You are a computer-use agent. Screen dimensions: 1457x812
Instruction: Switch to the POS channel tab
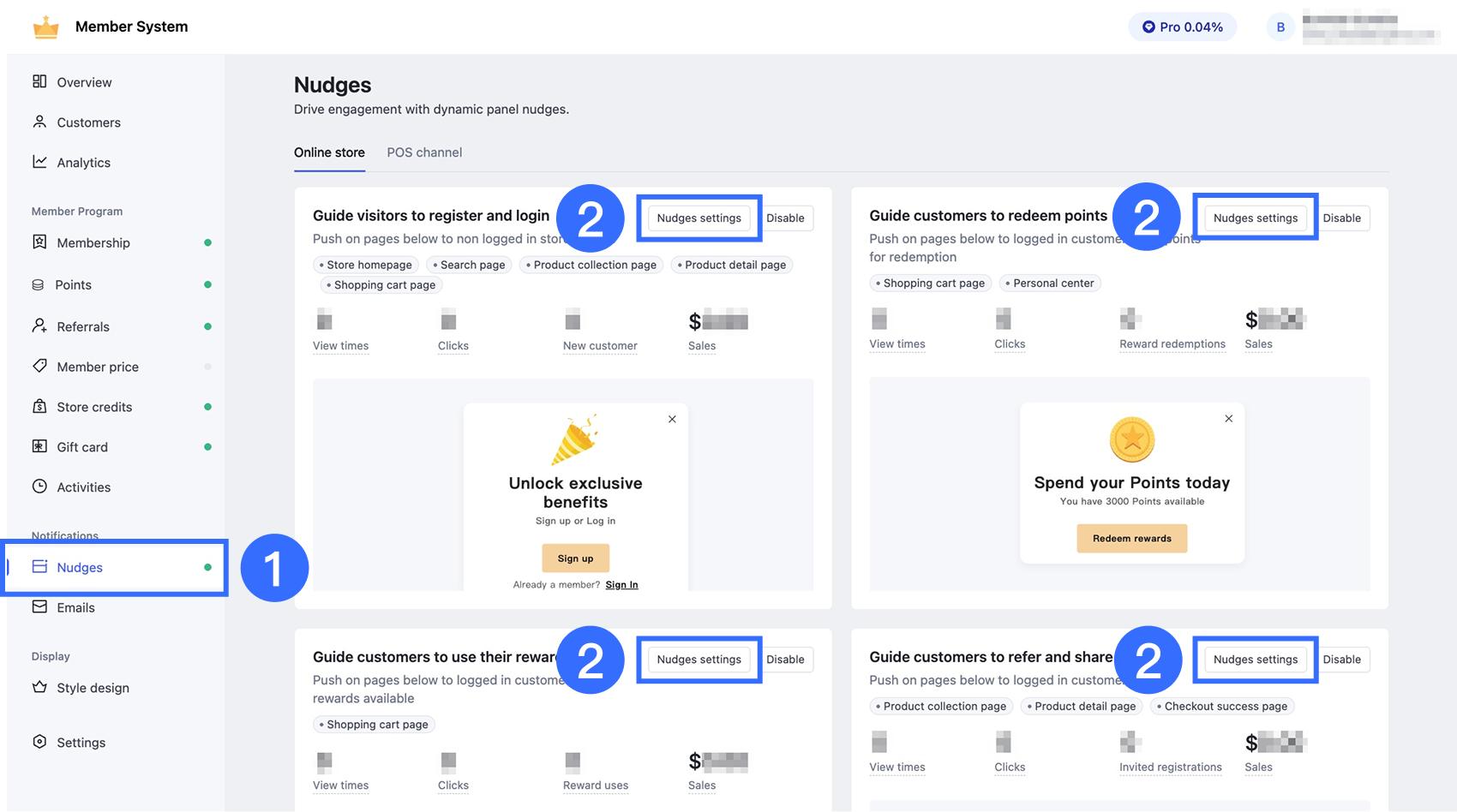424,152
